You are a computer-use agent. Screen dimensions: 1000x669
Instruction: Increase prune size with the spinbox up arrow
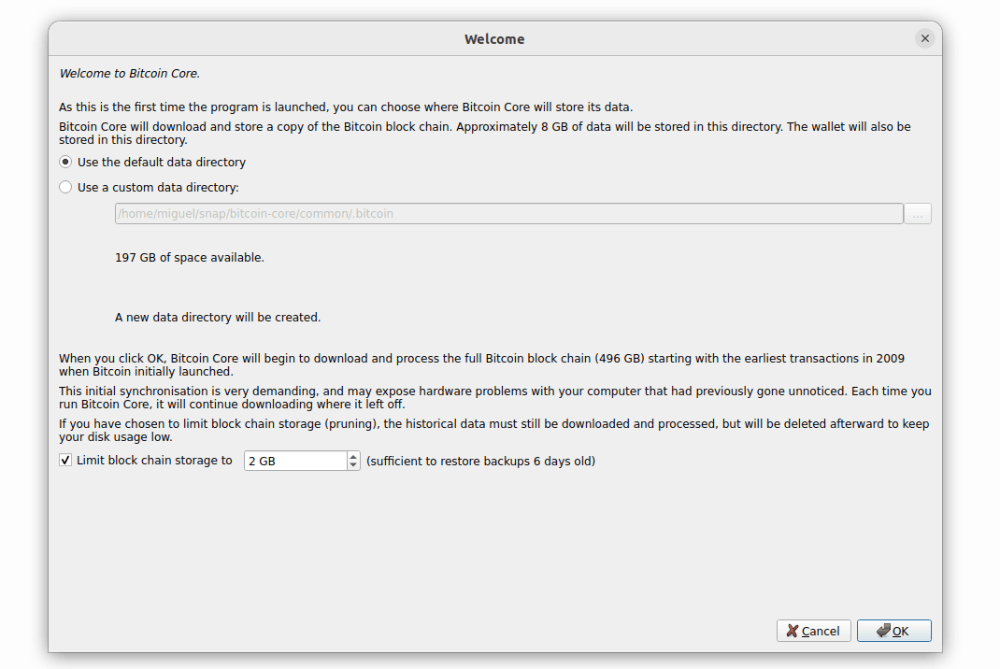[353, 456]
